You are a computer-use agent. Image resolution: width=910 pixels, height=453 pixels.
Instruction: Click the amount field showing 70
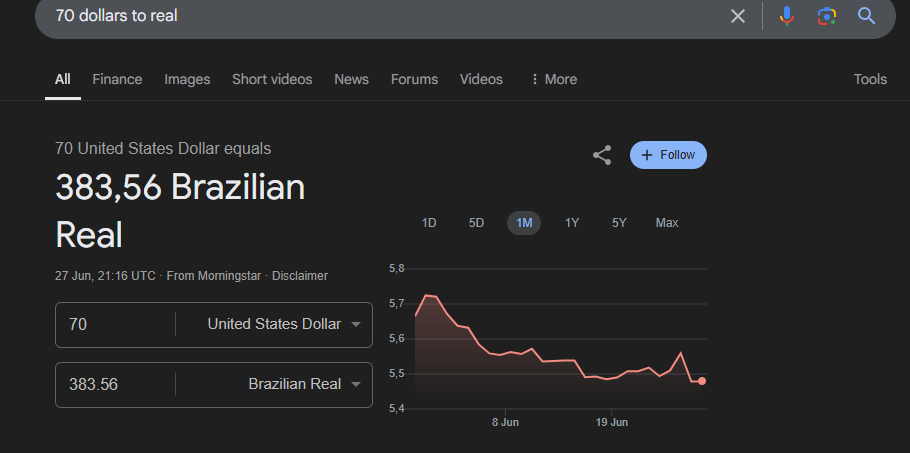point(115,324)
